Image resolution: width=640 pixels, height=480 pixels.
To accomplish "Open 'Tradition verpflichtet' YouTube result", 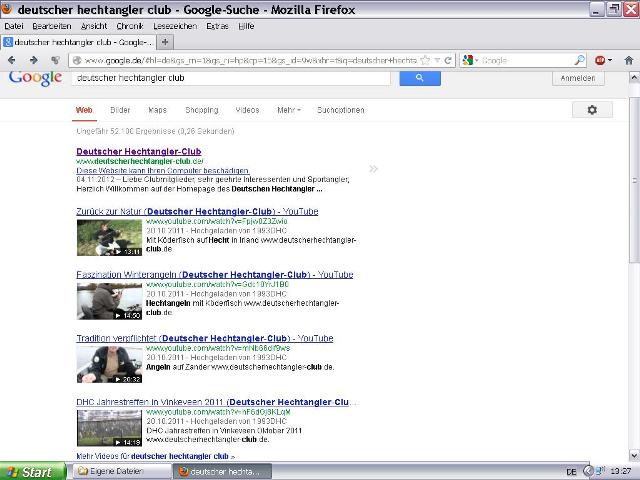I will click(x=205, y=338).
